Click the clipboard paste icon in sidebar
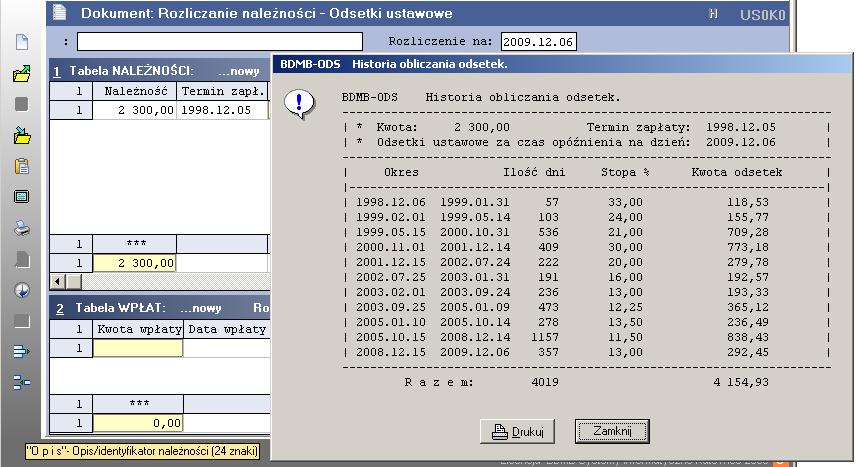This screenshot has height=467, width=856. click(22, 166)
